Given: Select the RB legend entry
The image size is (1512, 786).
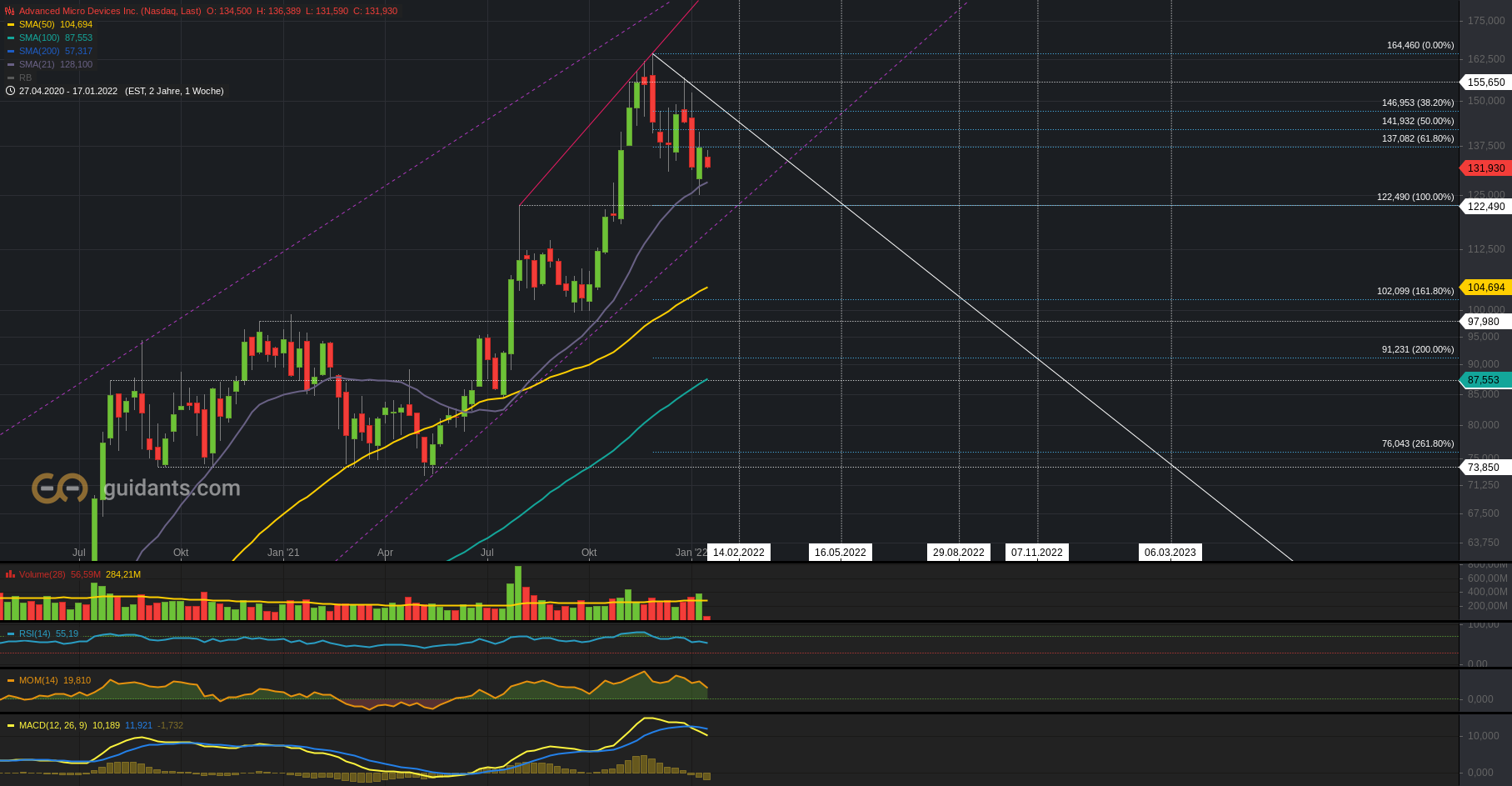Looking at the screenshot, I should (25, 78).
